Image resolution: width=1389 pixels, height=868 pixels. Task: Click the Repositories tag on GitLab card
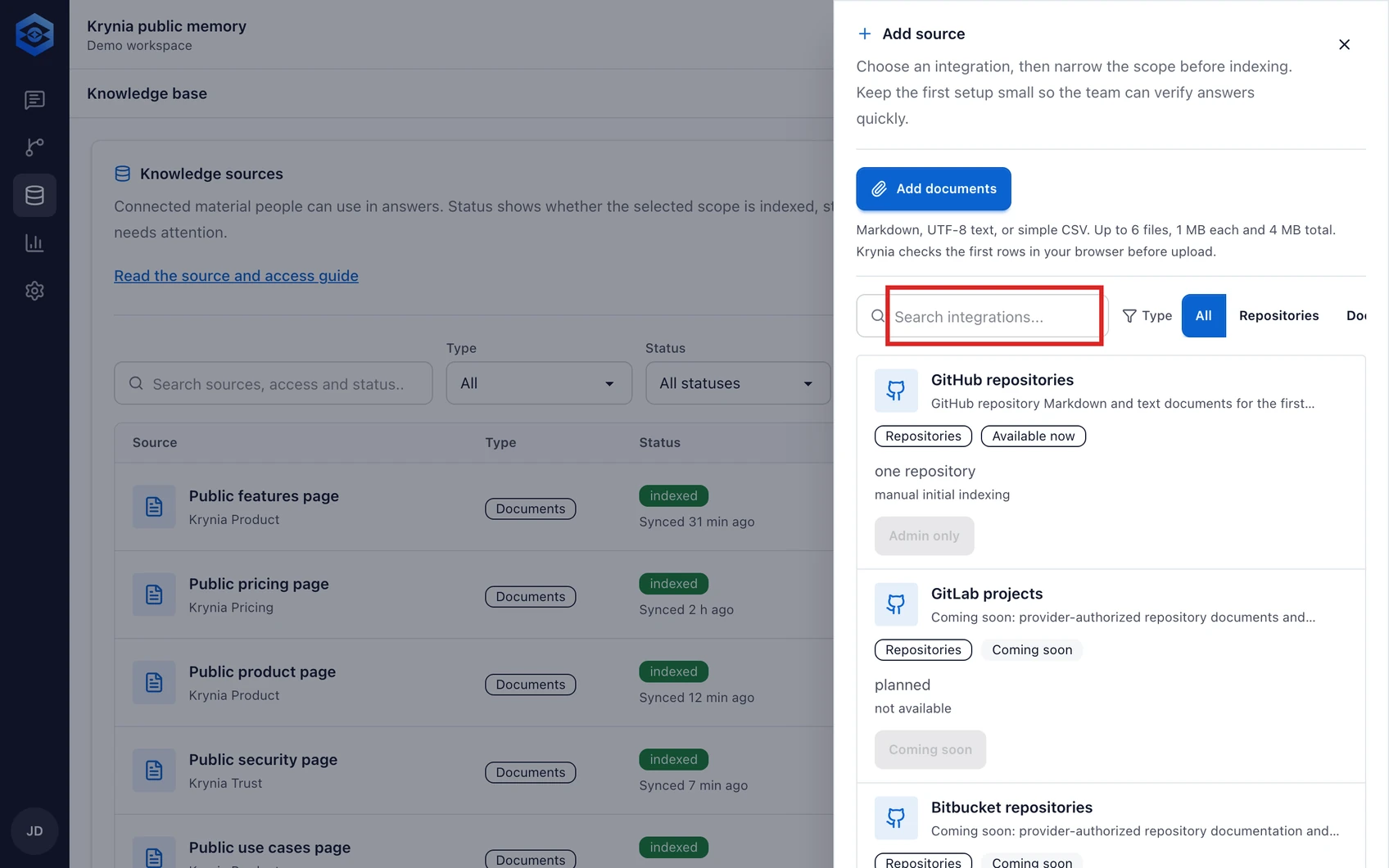[x=923, y=649]
